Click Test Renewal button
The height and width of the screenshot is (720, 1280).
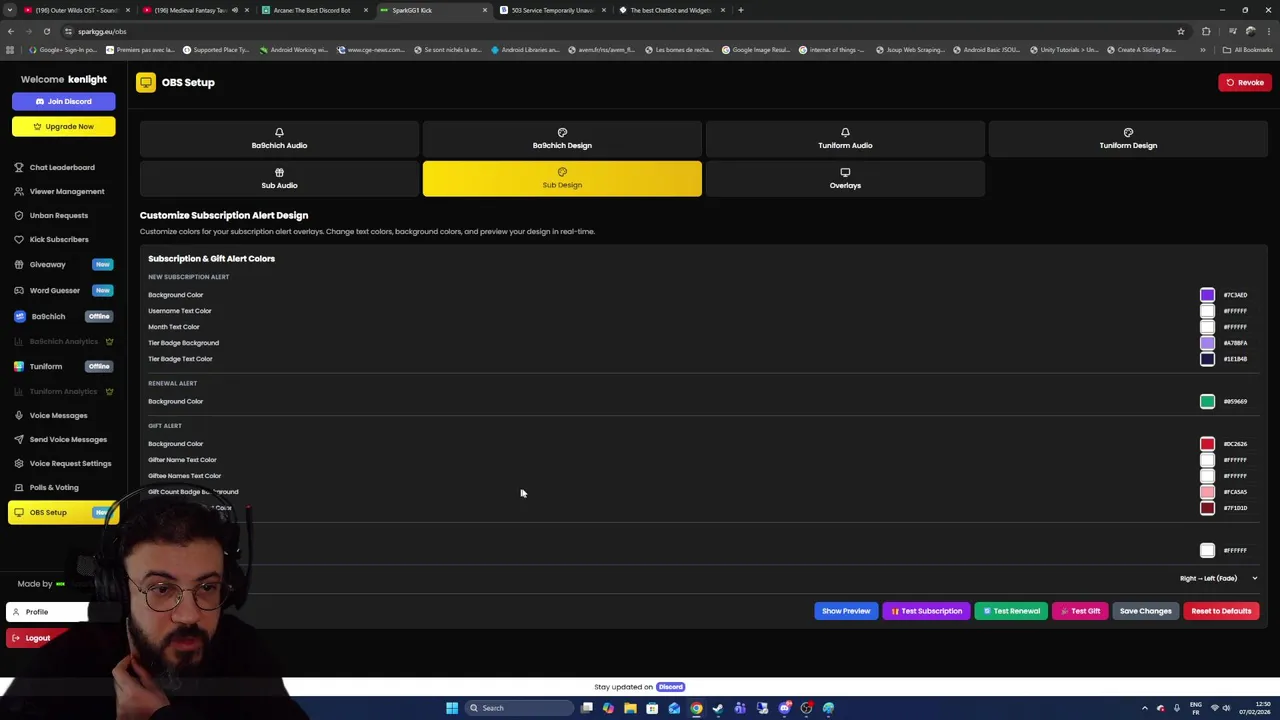(x=1011, y=611)
